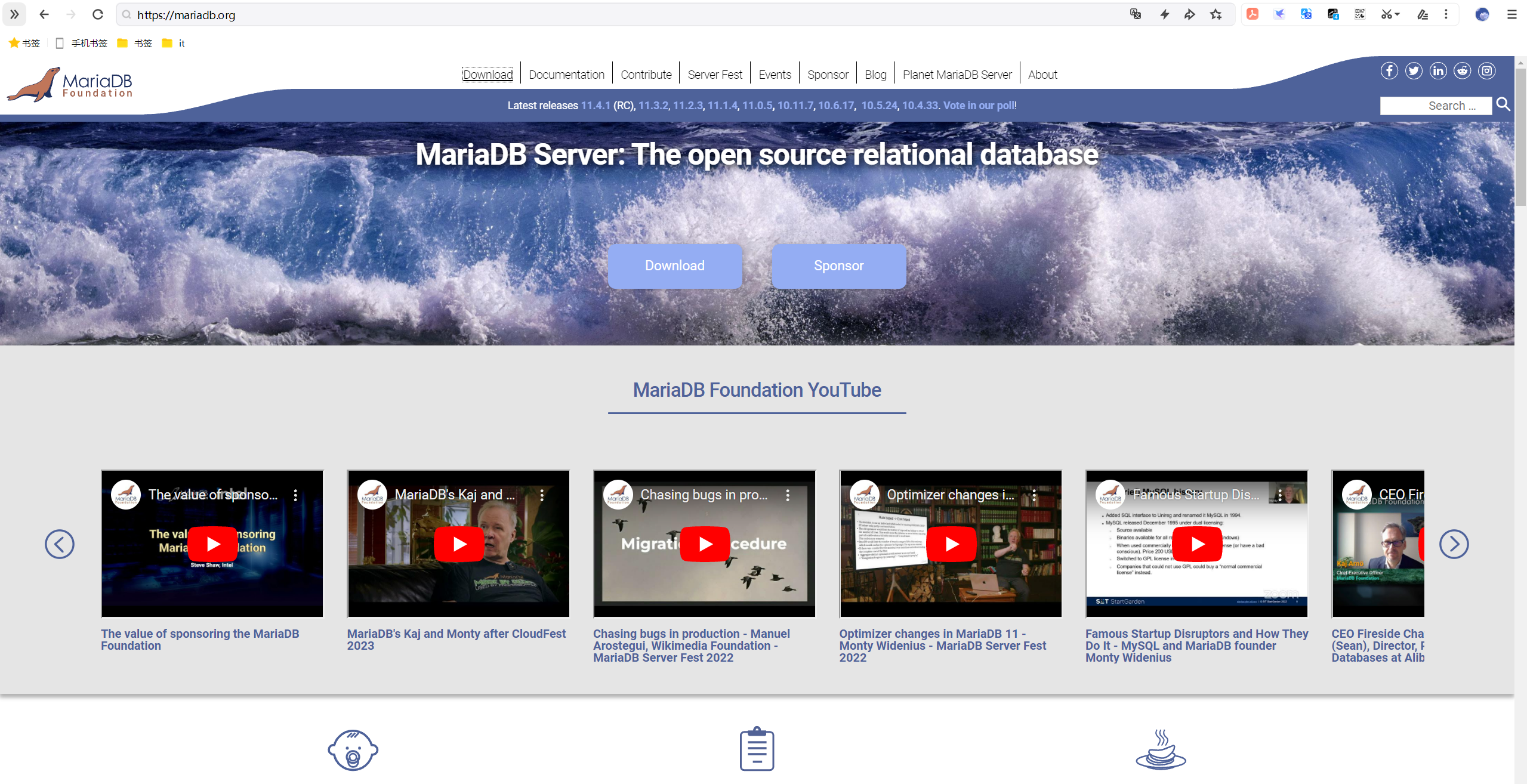
Task: Bookmark page with star icon
Action: [x=1216, y=14]
